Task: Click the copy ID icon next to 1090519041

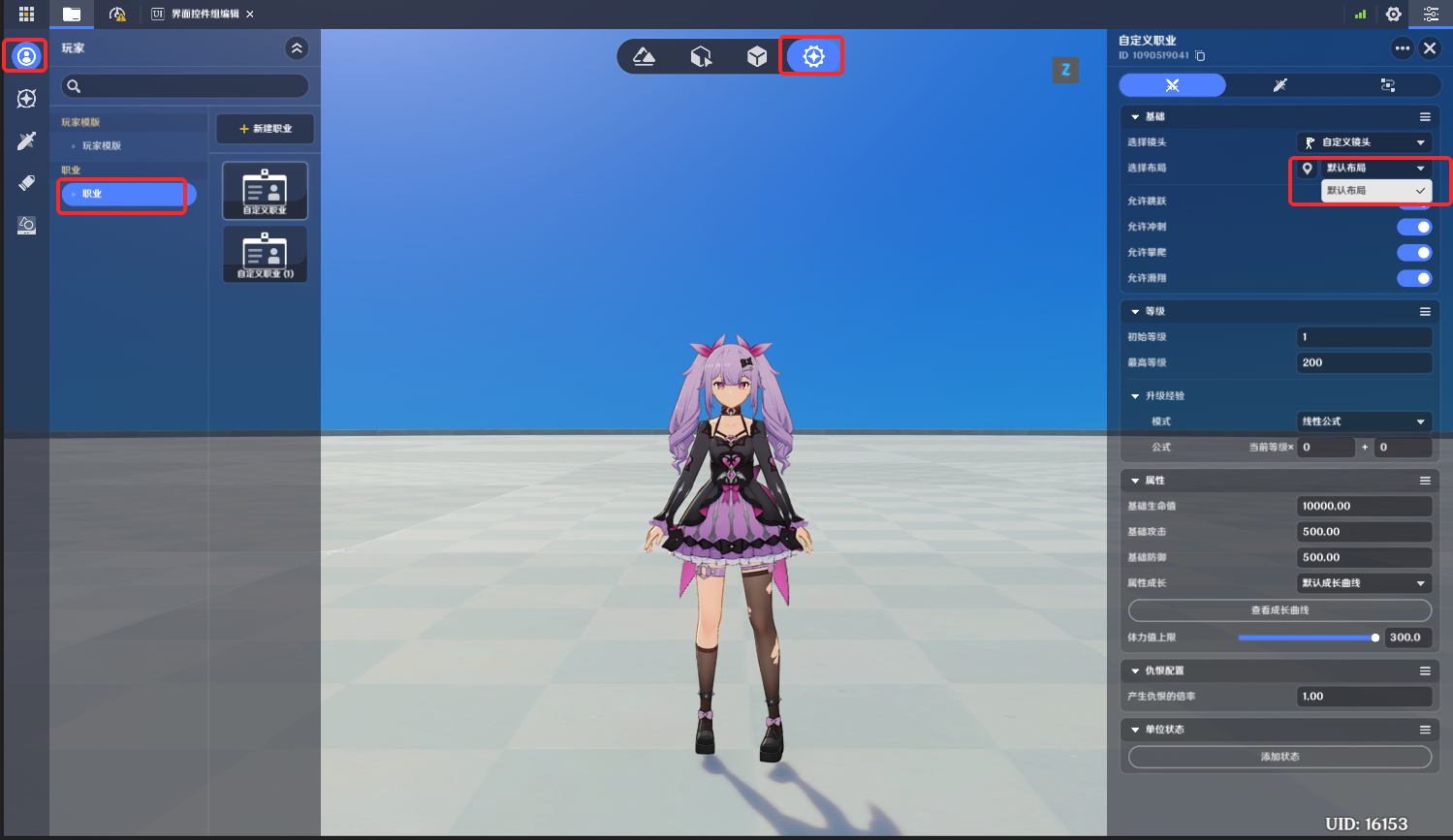Action: click(1200, 56)
